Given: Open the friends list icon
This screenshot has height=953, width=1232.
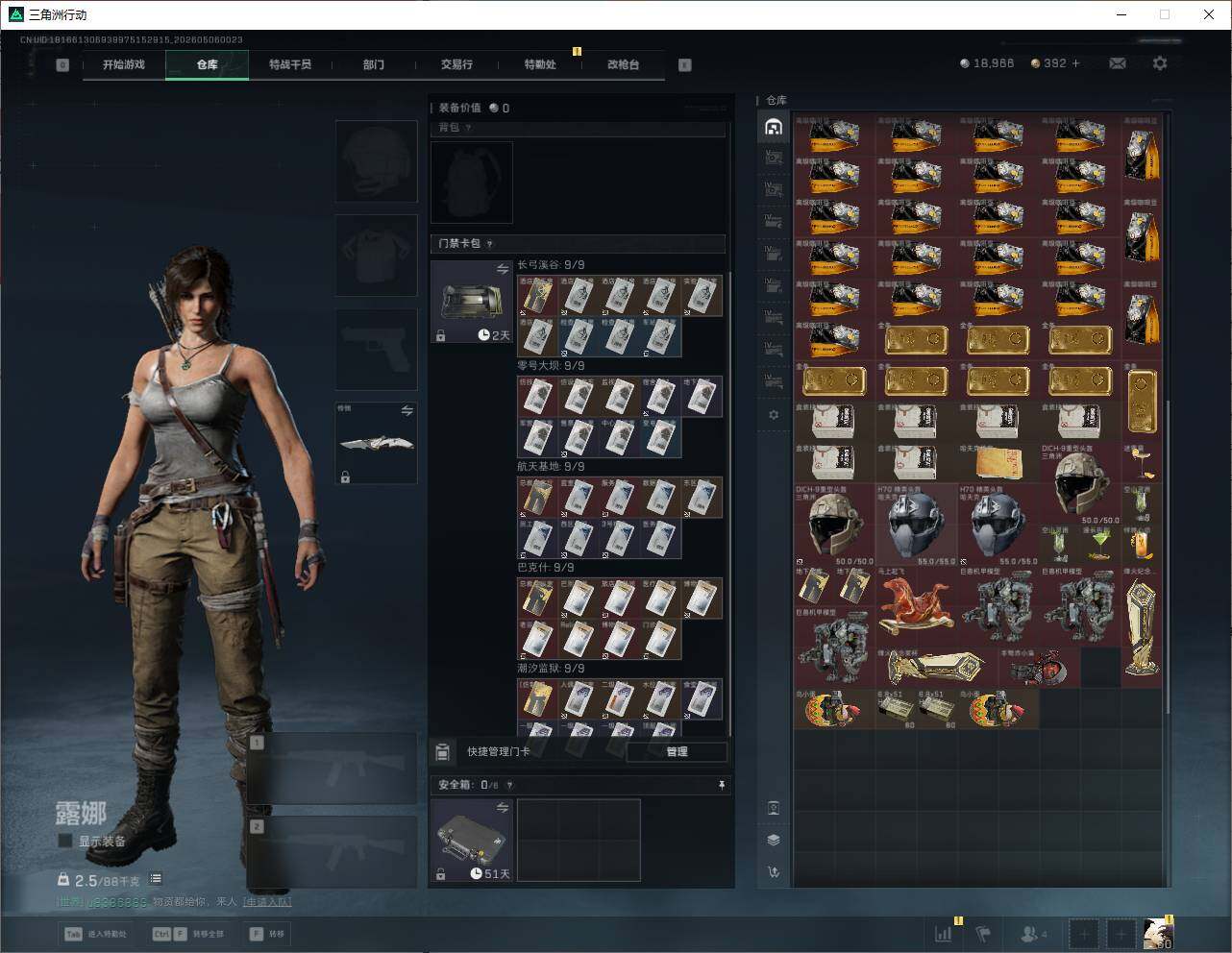Looking at the screenshot, I should [x=1030, y=933].
